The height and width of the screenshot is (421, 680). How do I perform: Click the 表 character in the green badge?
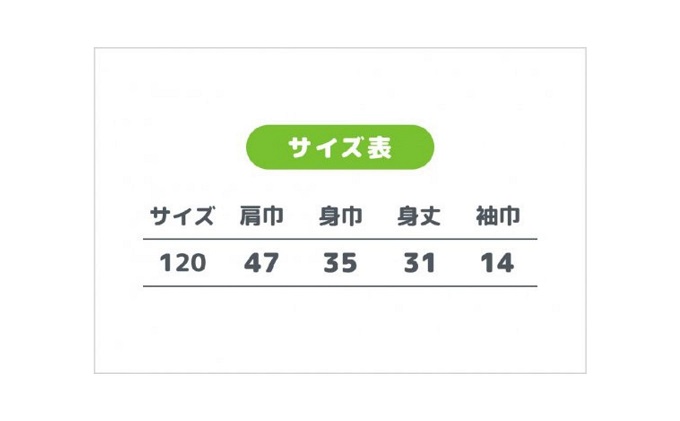click(x=379, y=147)
